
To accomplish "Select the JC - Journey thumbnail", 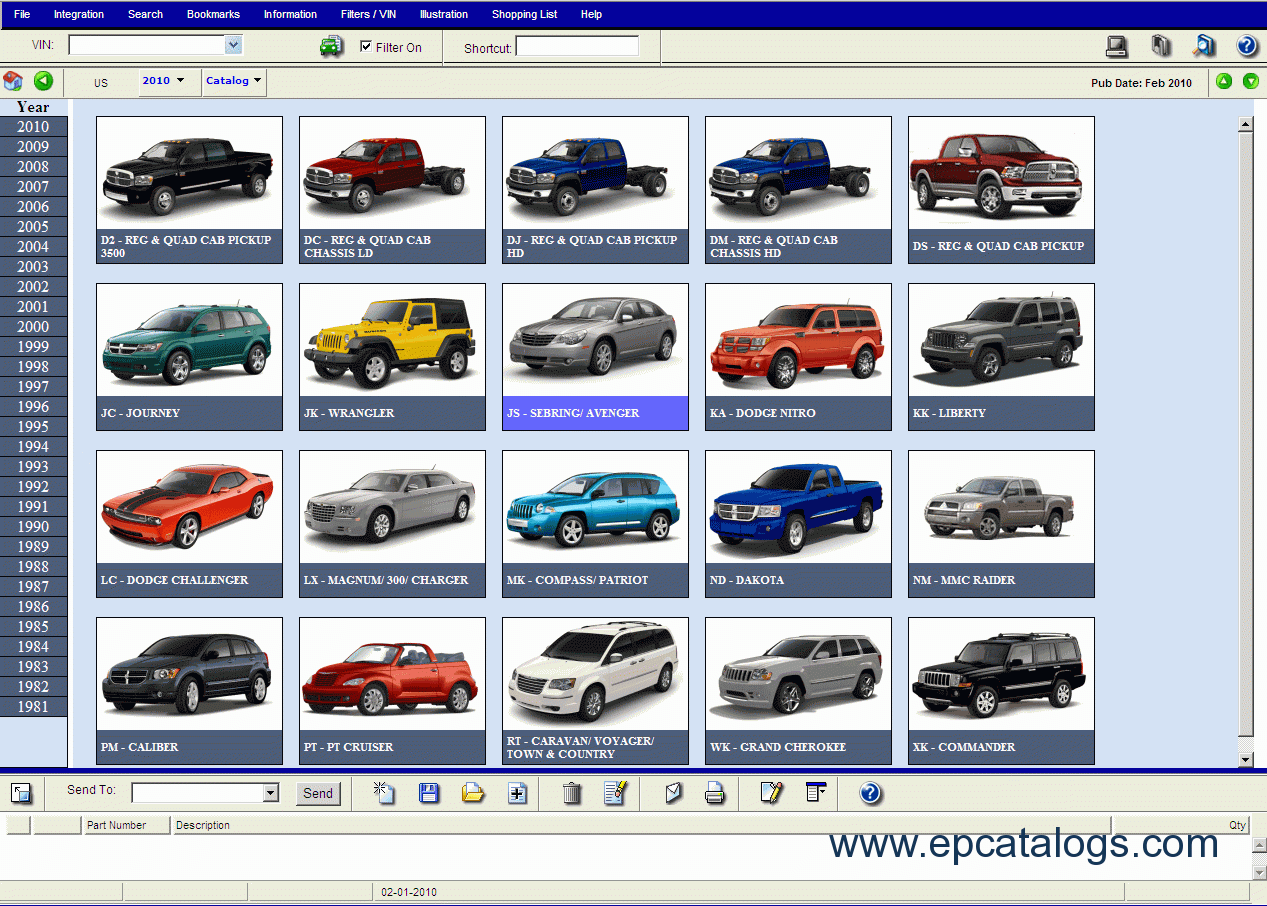I will [189, 357].
